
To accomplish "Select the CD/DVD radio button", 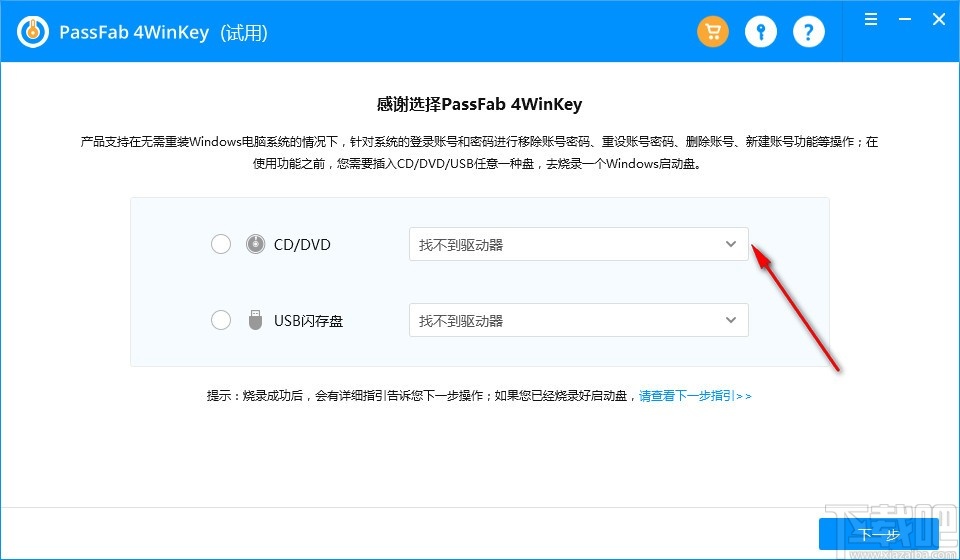I will [x=221, y=244].
